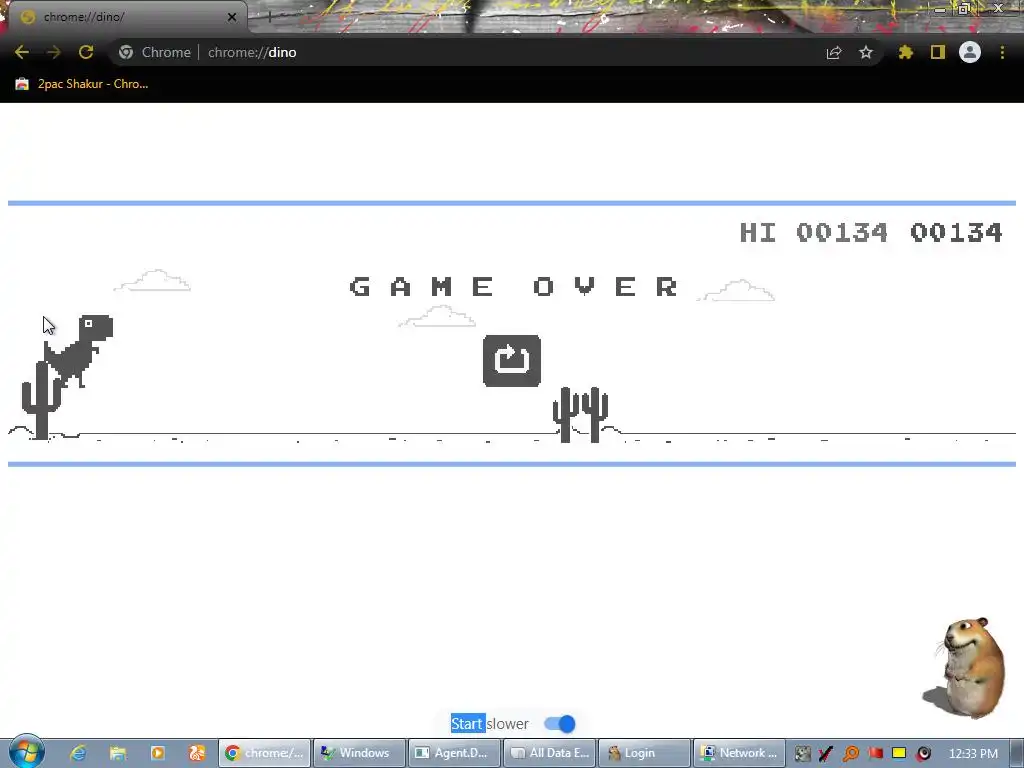Open the Chrome profile avatar
The height and width of the screenshot is (768, 1024).
pos(970,52)
